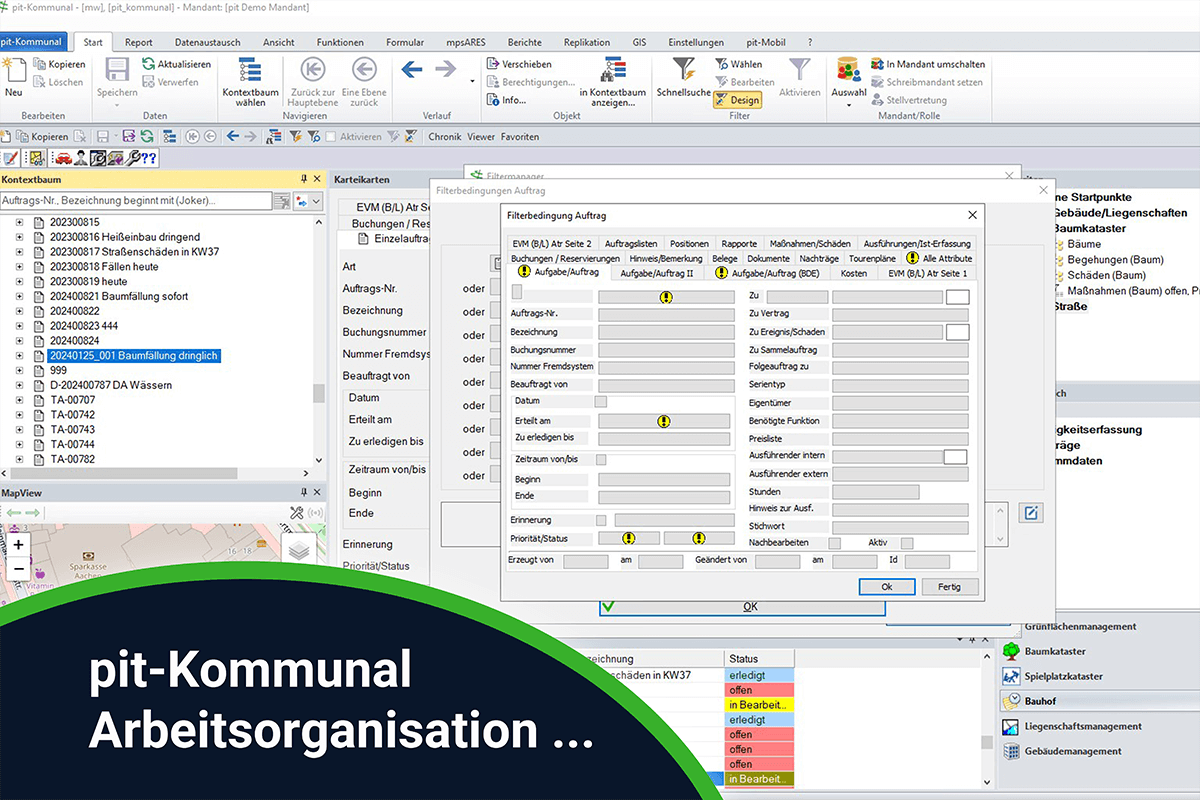Toggle the Datum checkbox in filter dialog

coord(601,401)
